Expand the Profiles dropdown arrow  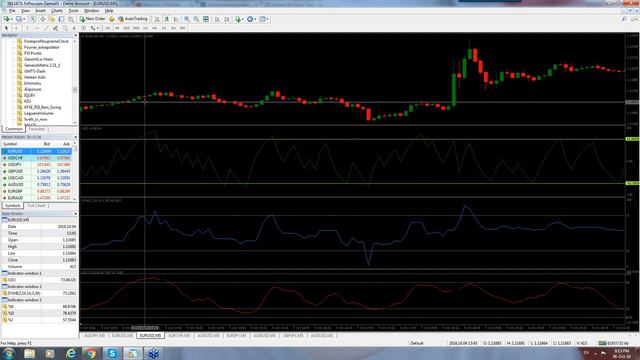point(24,19)
